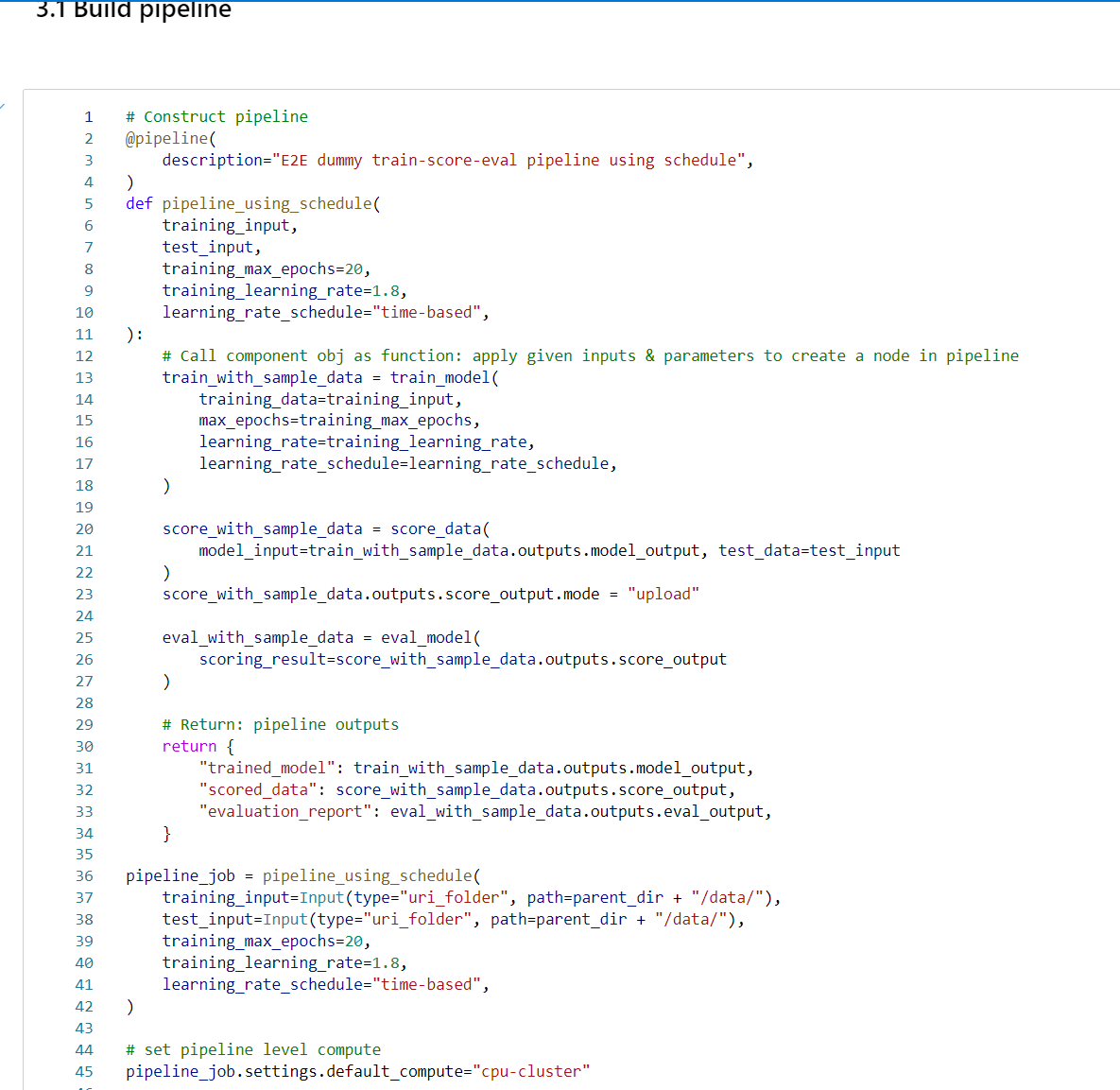Click 'eval_with_sample_data = eval_model(' on line 25
Viewport: 1120px width, 1090px height.
coord(320,638)
